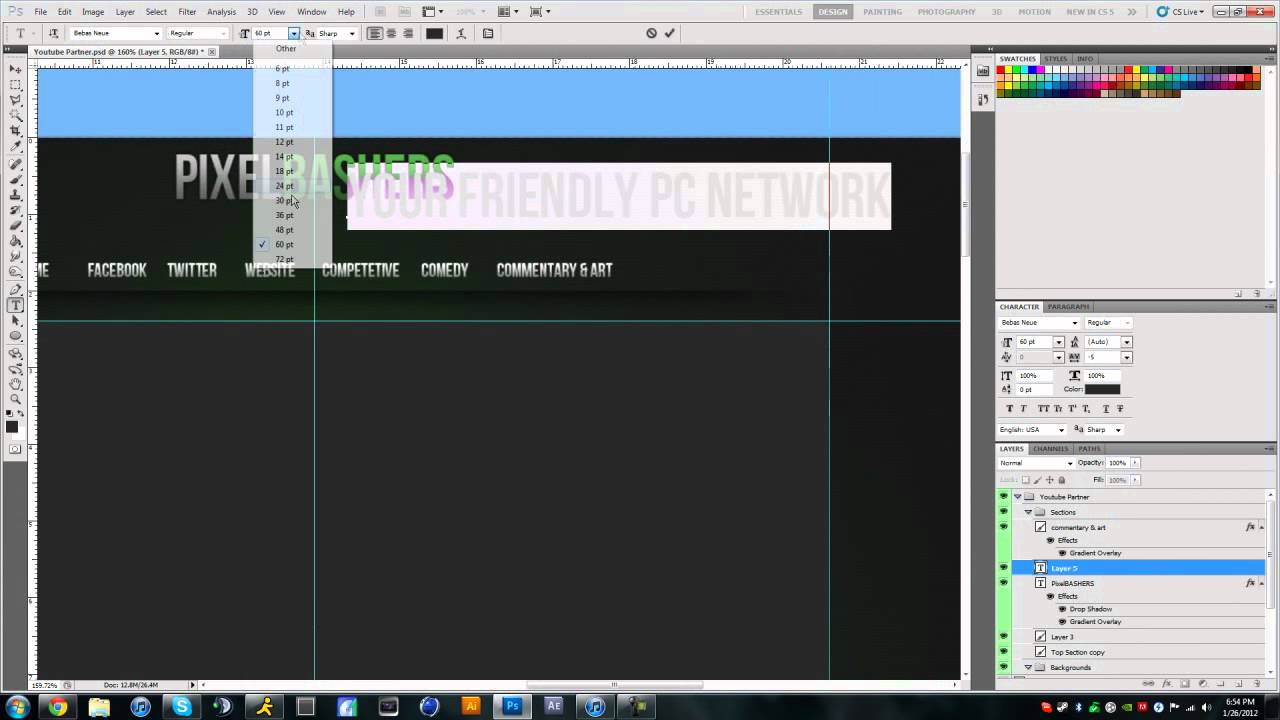This screenshot has height=720, width=1280.
Task: Hide the Sections group
Action: (x=1003, y=512)
